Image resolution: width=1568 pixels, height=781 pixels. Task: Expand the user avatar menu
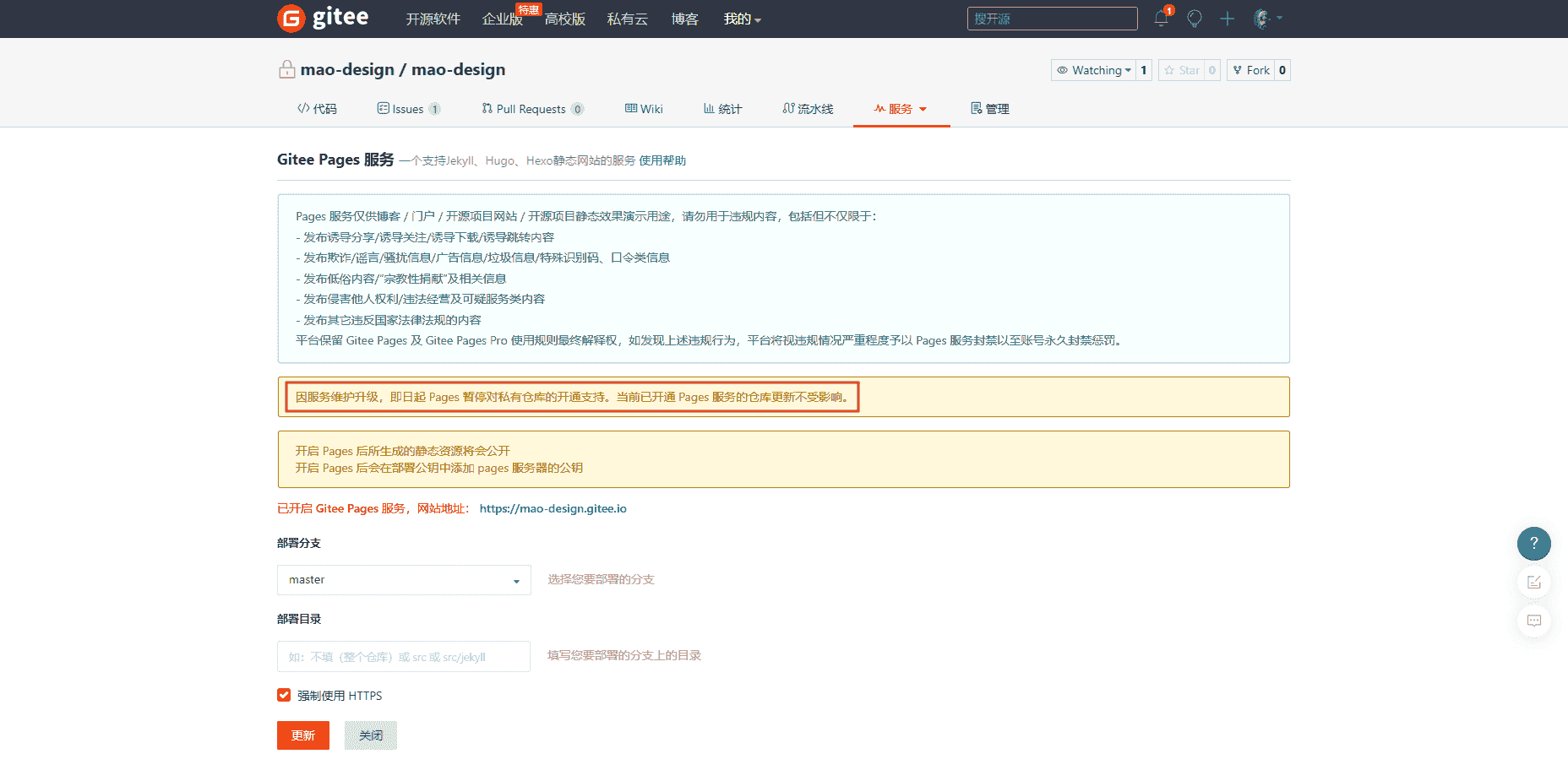pos(1266,19)
